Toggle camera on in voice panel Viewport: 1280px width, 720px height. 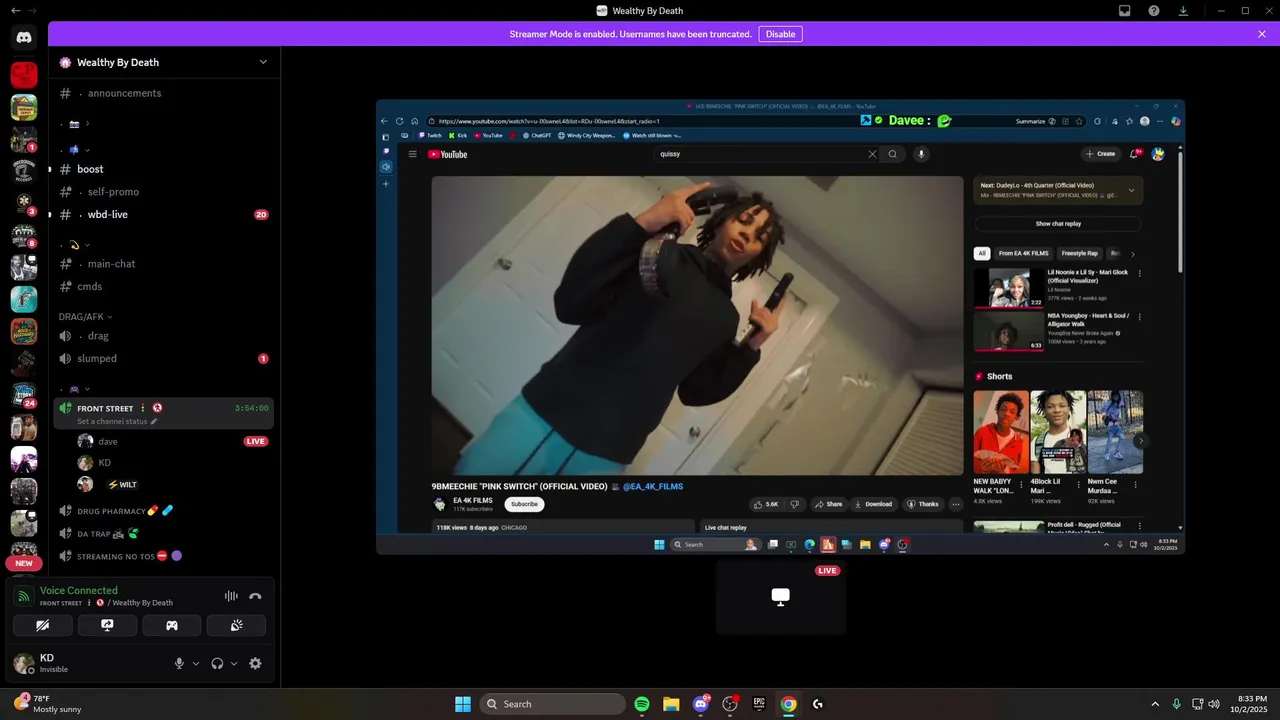pyautogui.click(x=43, y=625)
